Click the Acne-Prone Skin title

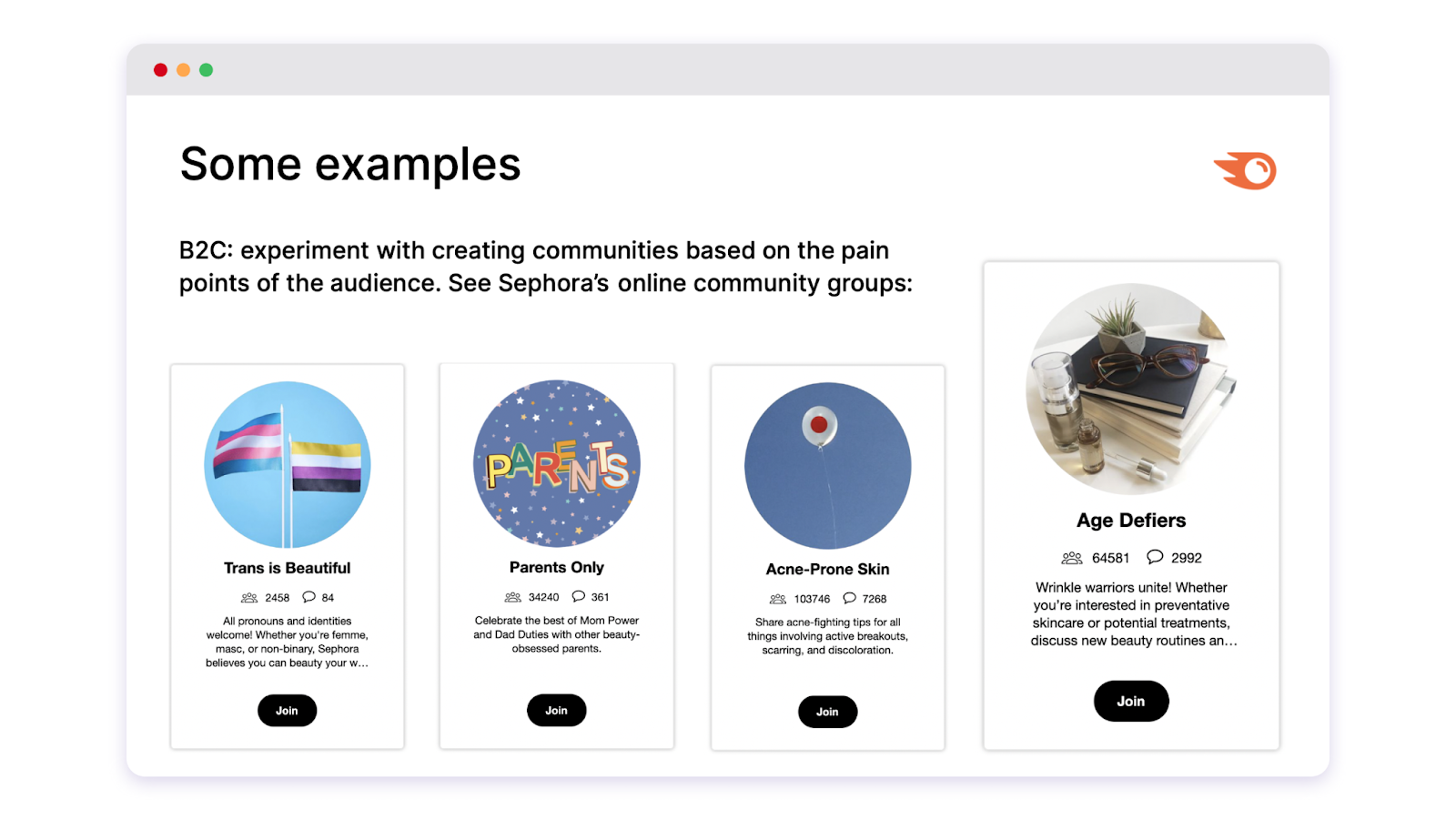827,569
